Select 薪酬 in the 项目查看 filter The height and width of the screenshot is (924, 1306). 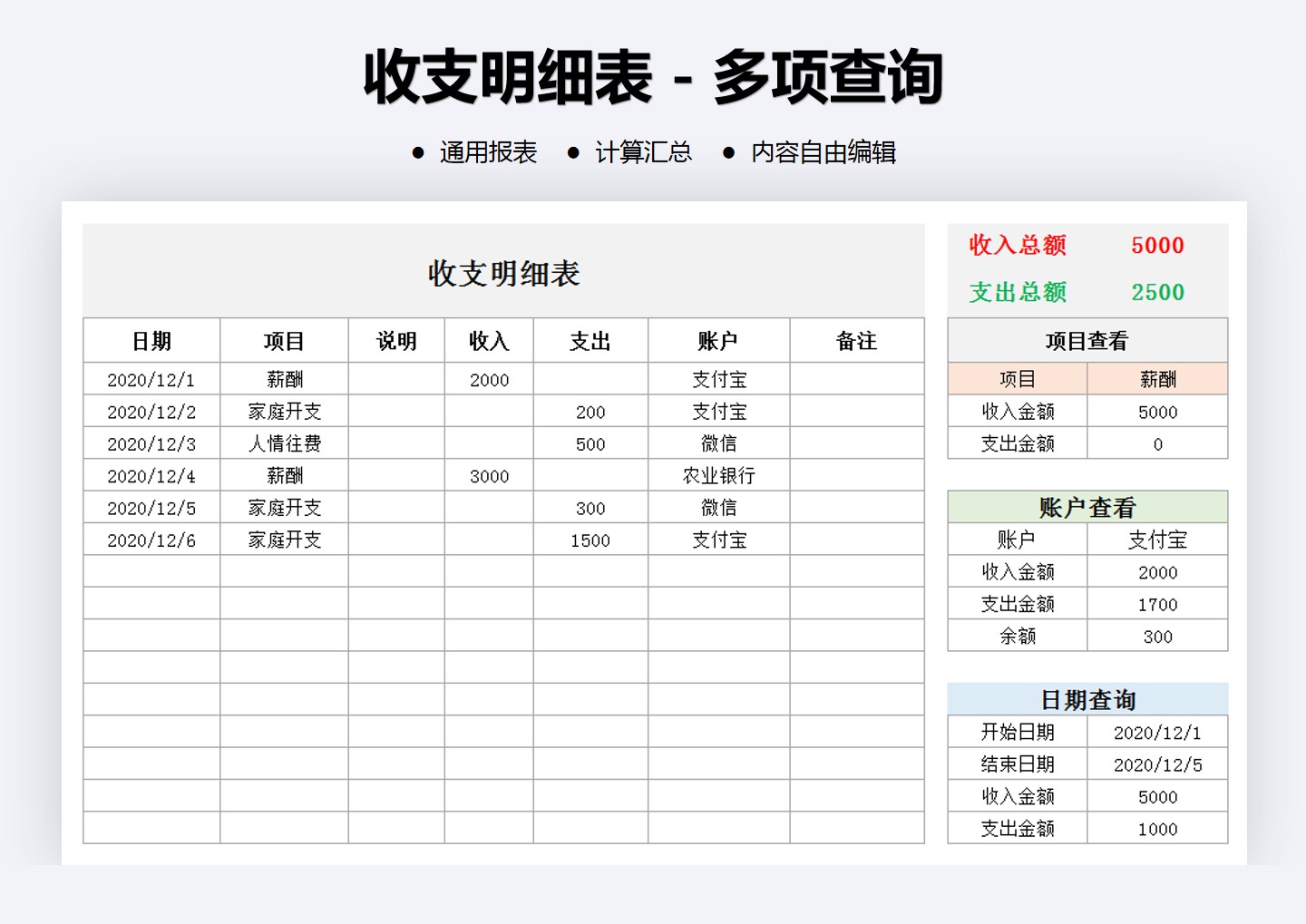(x=1157, y=378)
